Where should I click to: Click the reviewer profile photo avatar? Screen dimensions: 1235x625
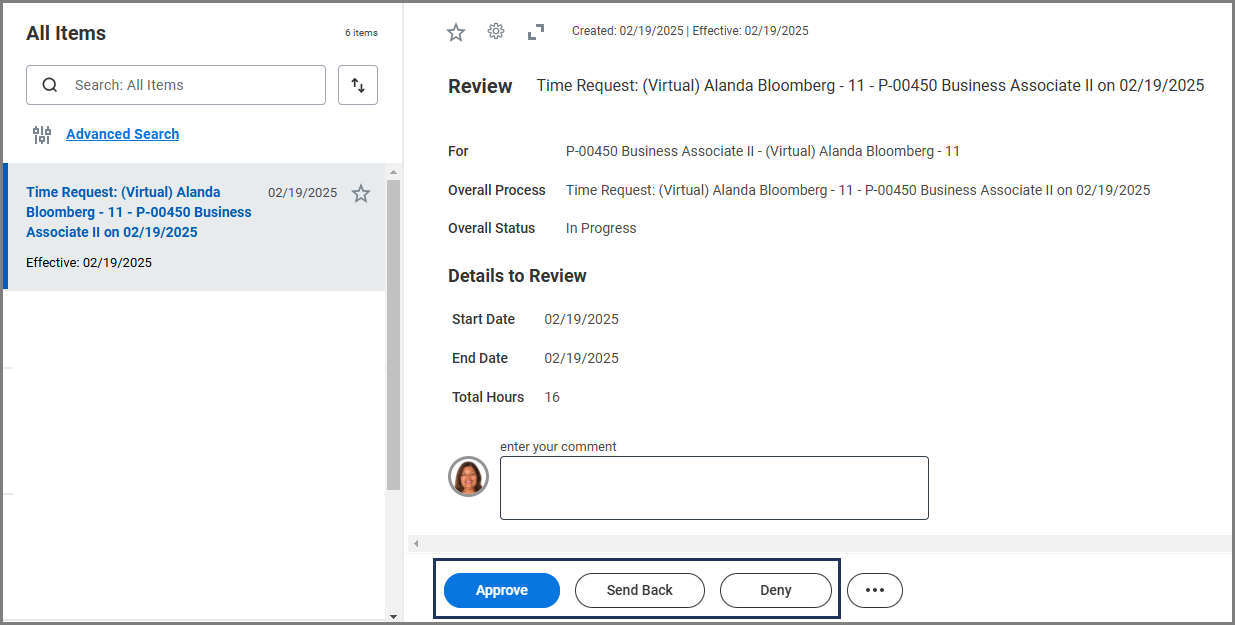click(468, 477)
